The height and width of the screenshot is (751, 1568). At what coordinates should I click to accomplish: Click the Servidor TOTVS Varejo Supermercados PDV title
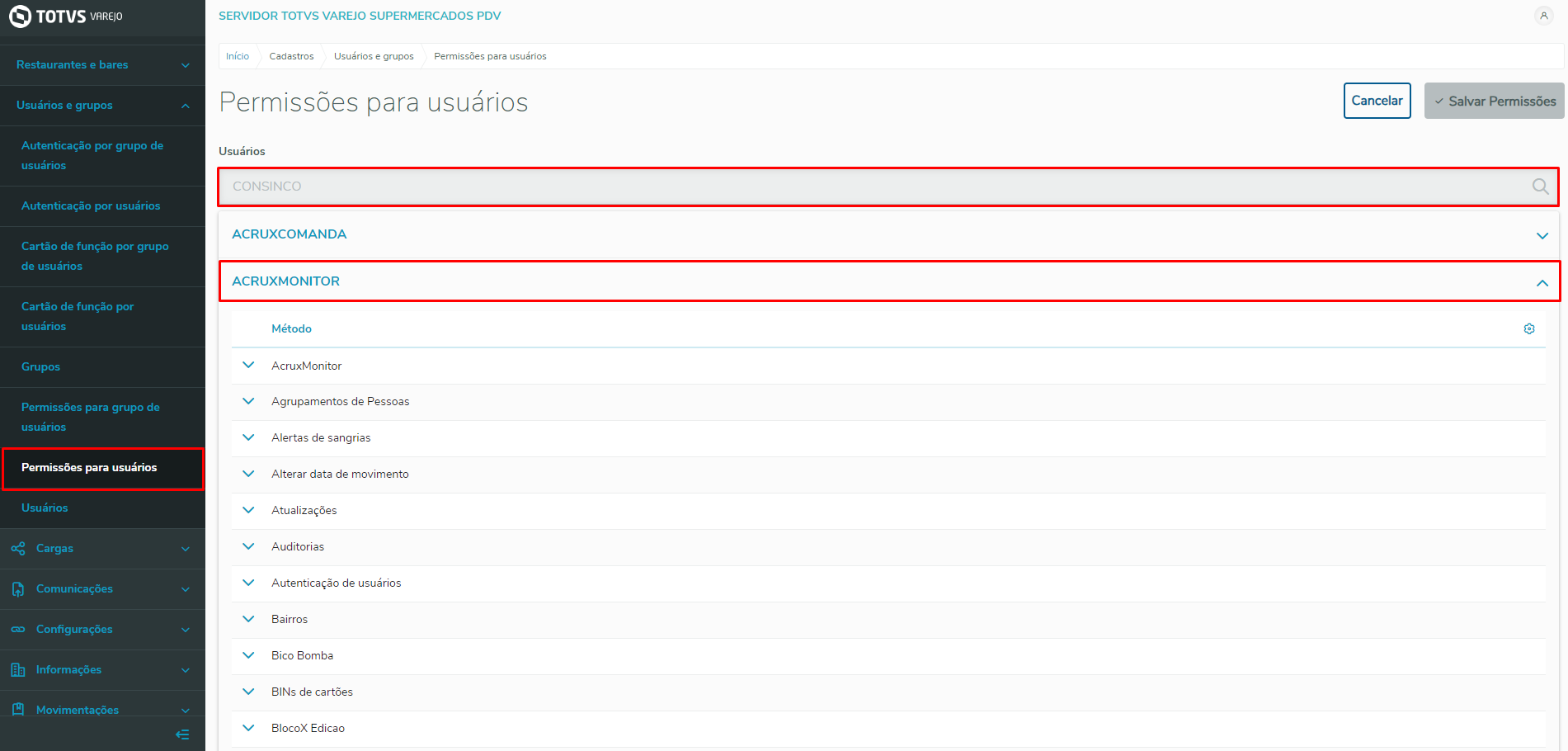tap(360, 16)
